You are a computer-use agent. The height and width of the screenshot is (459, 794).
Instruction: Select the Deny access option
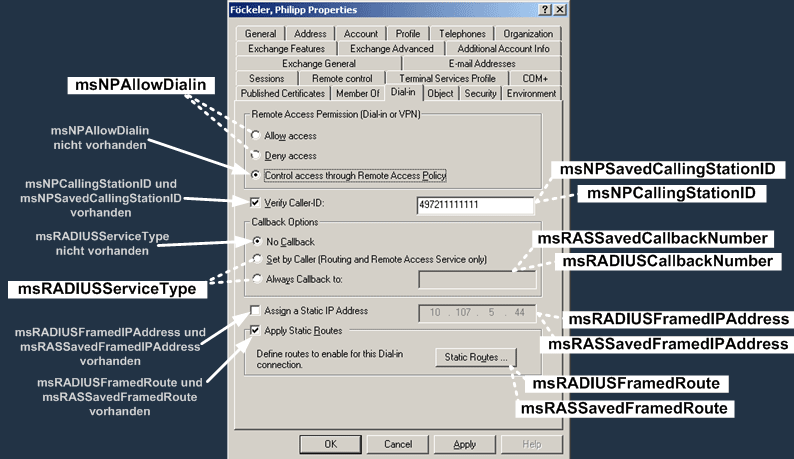256,155
